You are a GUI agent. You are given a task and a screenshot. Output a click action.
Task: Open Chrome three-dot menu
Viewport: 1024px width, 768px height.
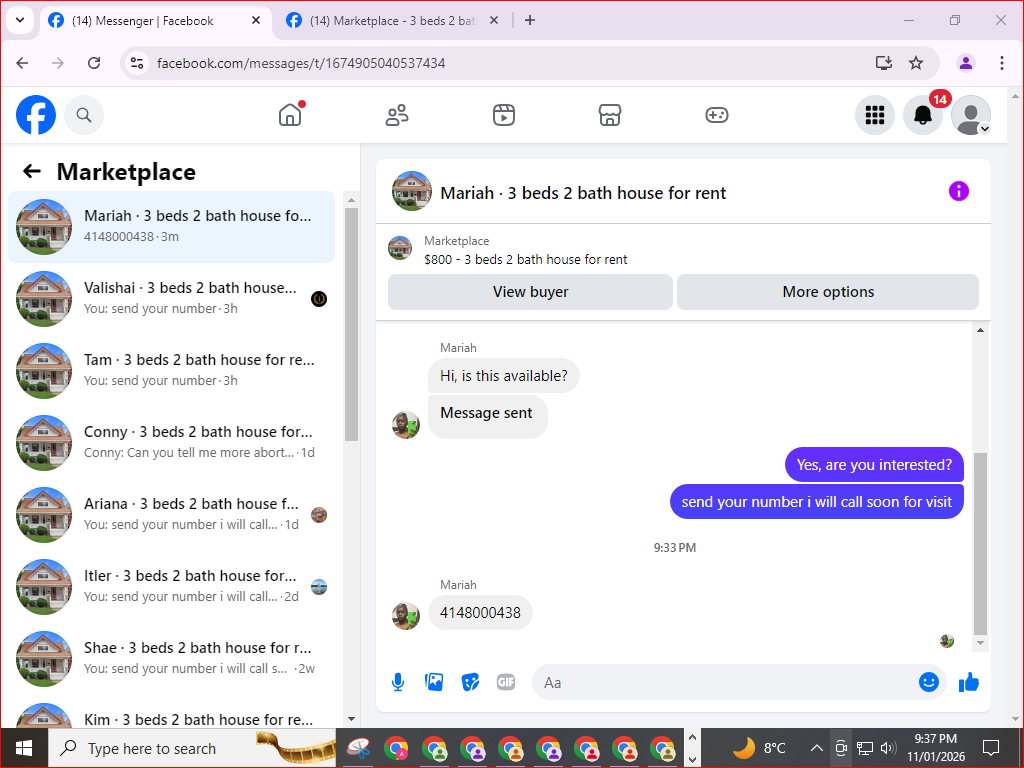click(1001, 63)
